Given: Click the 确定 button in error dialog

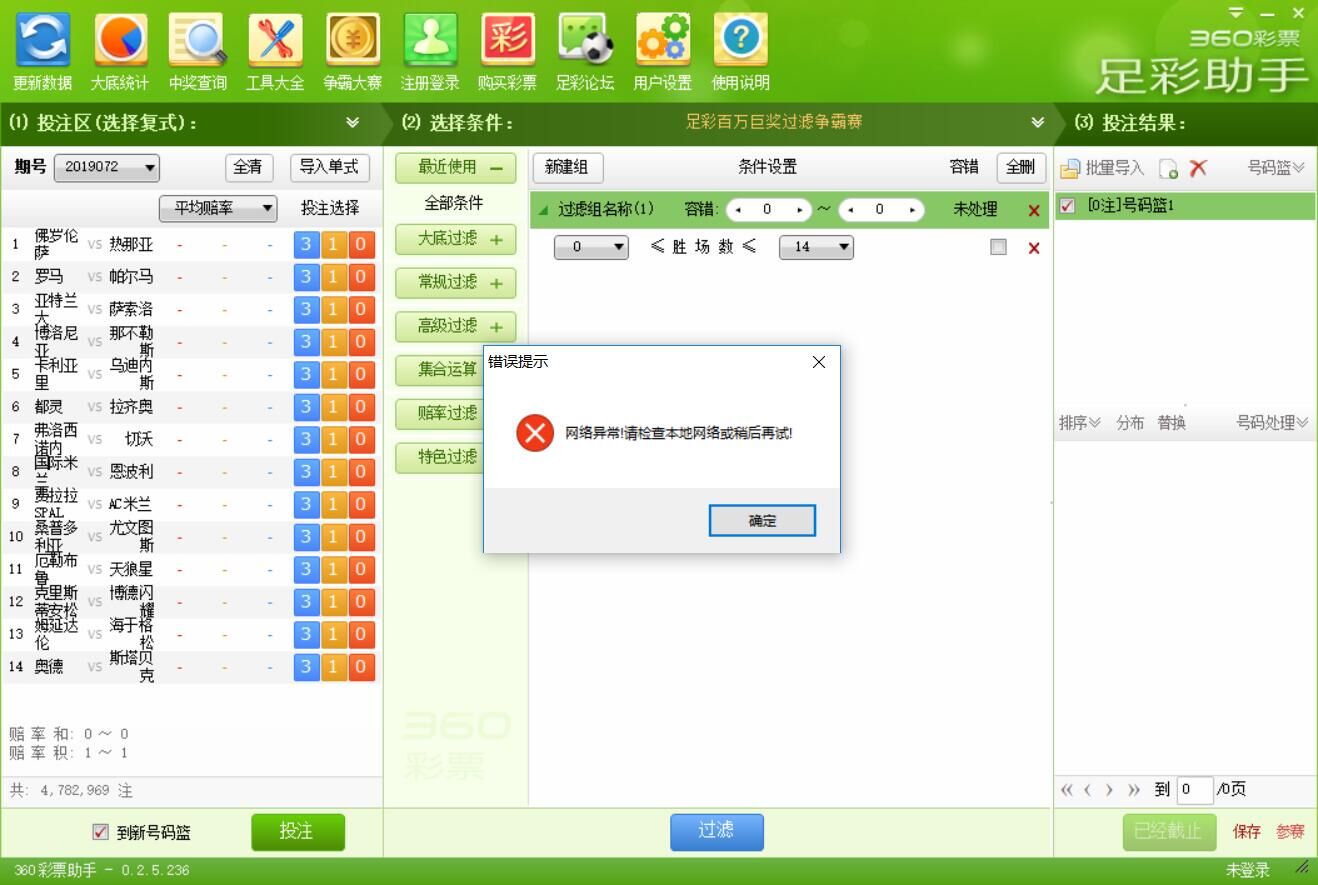Looking at the screenshot, I should [x=762, y=520].
